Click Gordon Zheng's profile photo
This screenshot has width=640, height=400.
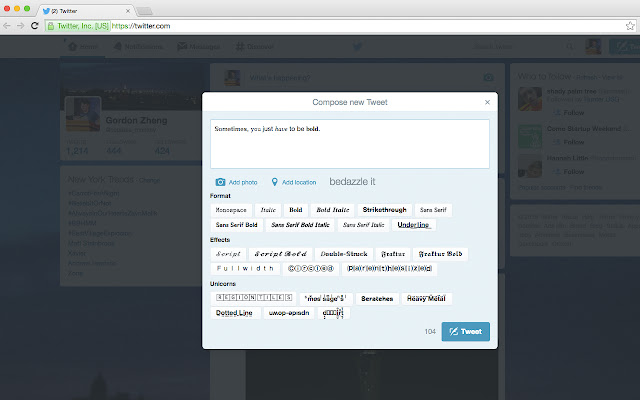pos(83,114)
